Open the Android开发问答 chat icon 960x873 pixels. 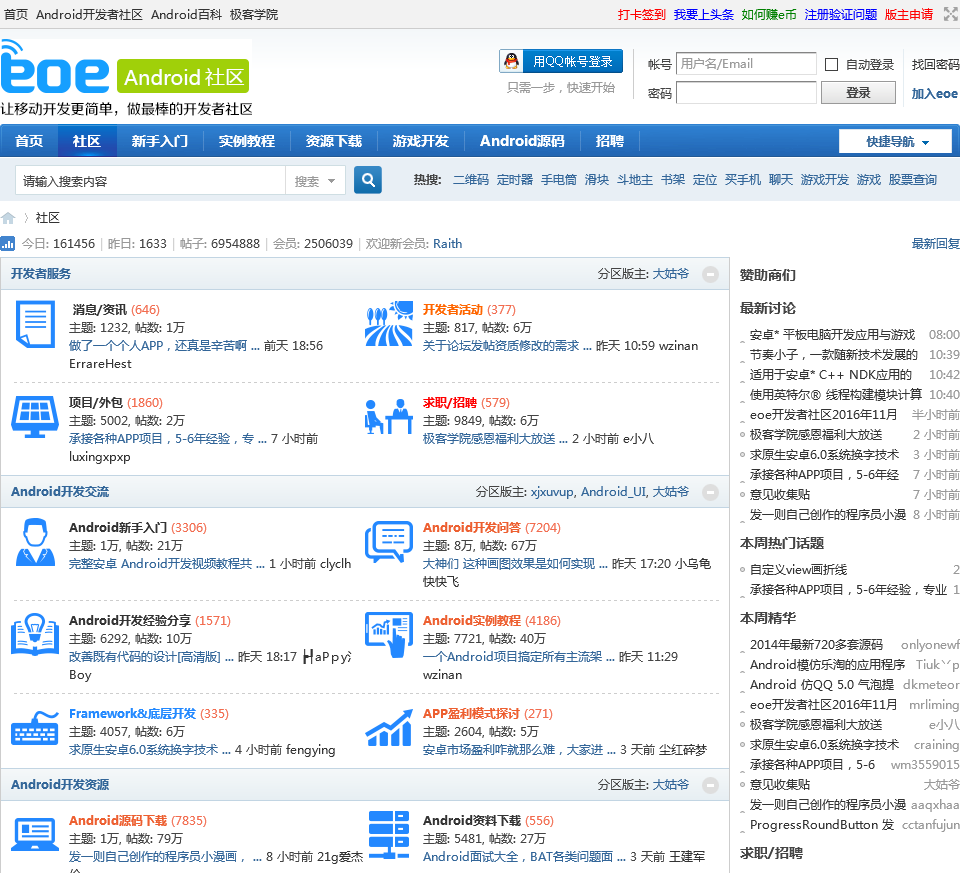point(389,542)
